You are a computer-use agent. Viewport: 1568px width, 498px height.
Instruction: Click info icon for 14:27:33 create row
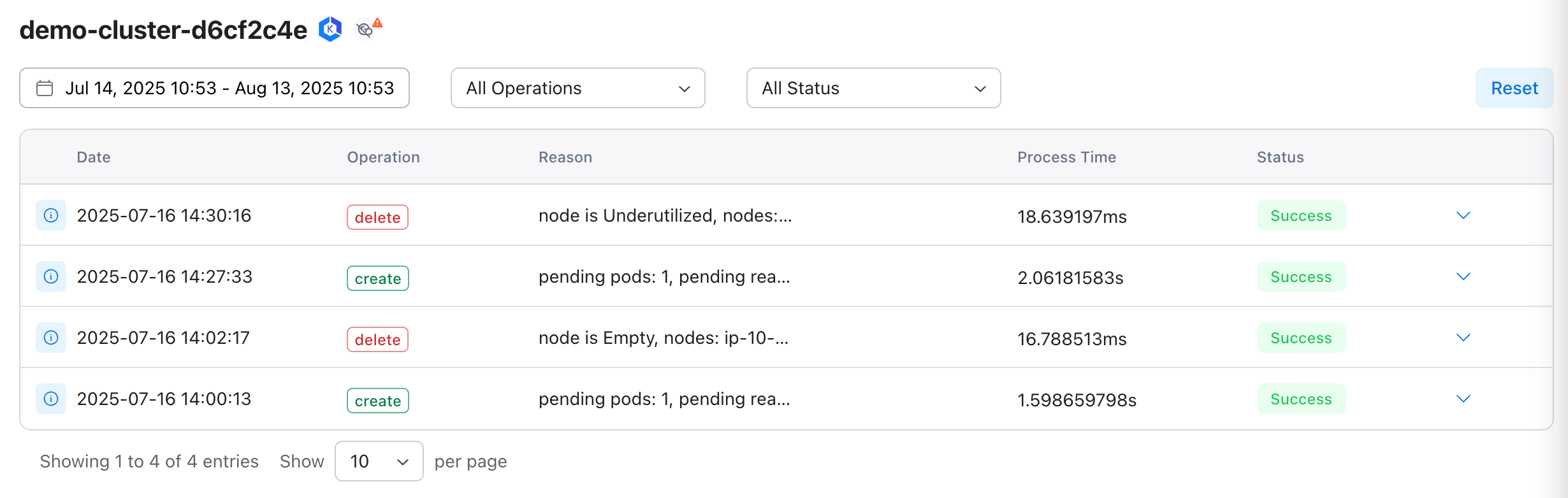pos(51,276)
